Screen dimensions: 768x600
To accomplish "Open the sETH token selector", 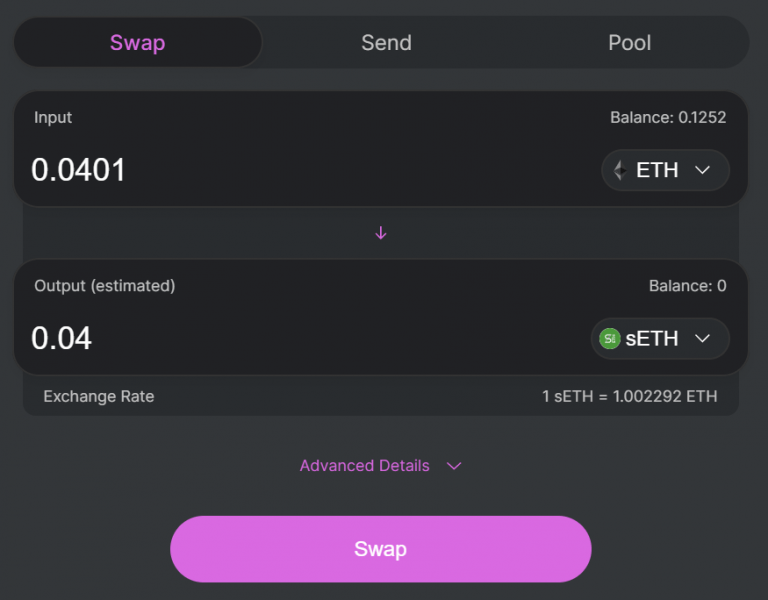I will tap(660, 339).
